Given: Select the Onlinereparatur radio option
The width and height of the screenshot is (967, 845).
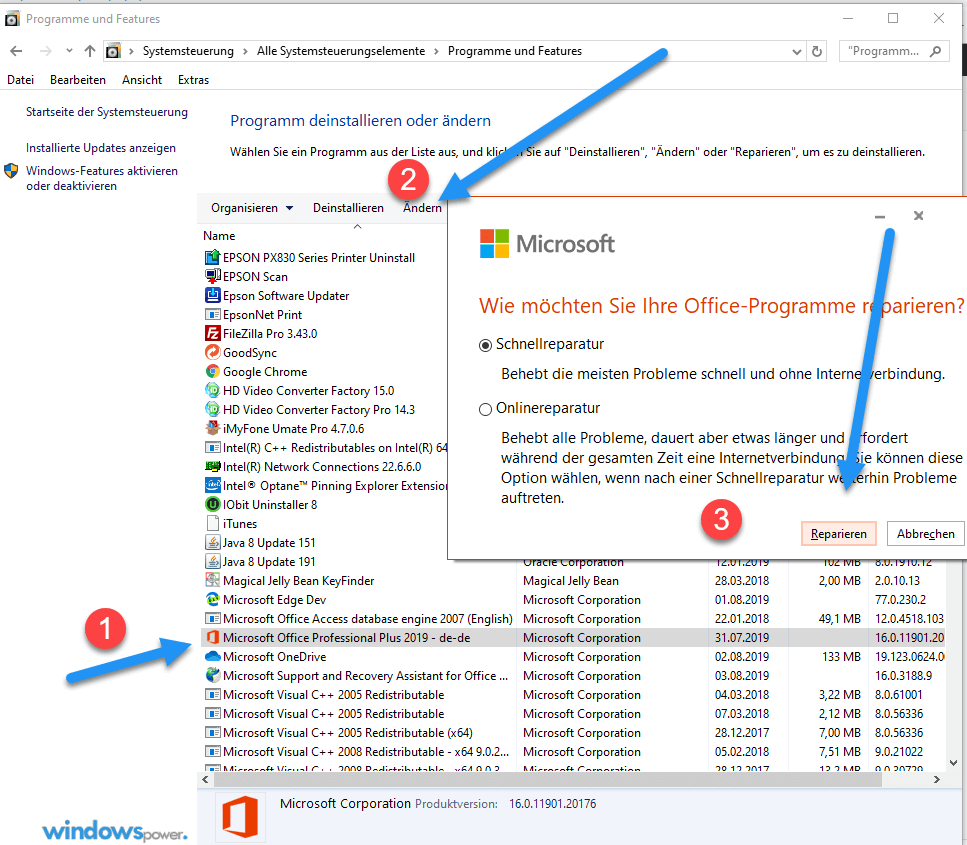Looking at the screenshot, I should [485, 410].
